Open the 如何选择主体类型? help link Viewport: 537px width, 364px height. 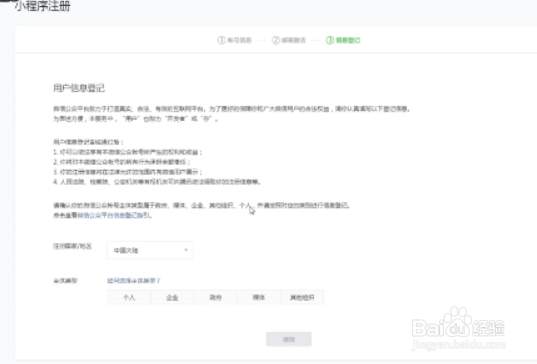click(x=134, y=280)
